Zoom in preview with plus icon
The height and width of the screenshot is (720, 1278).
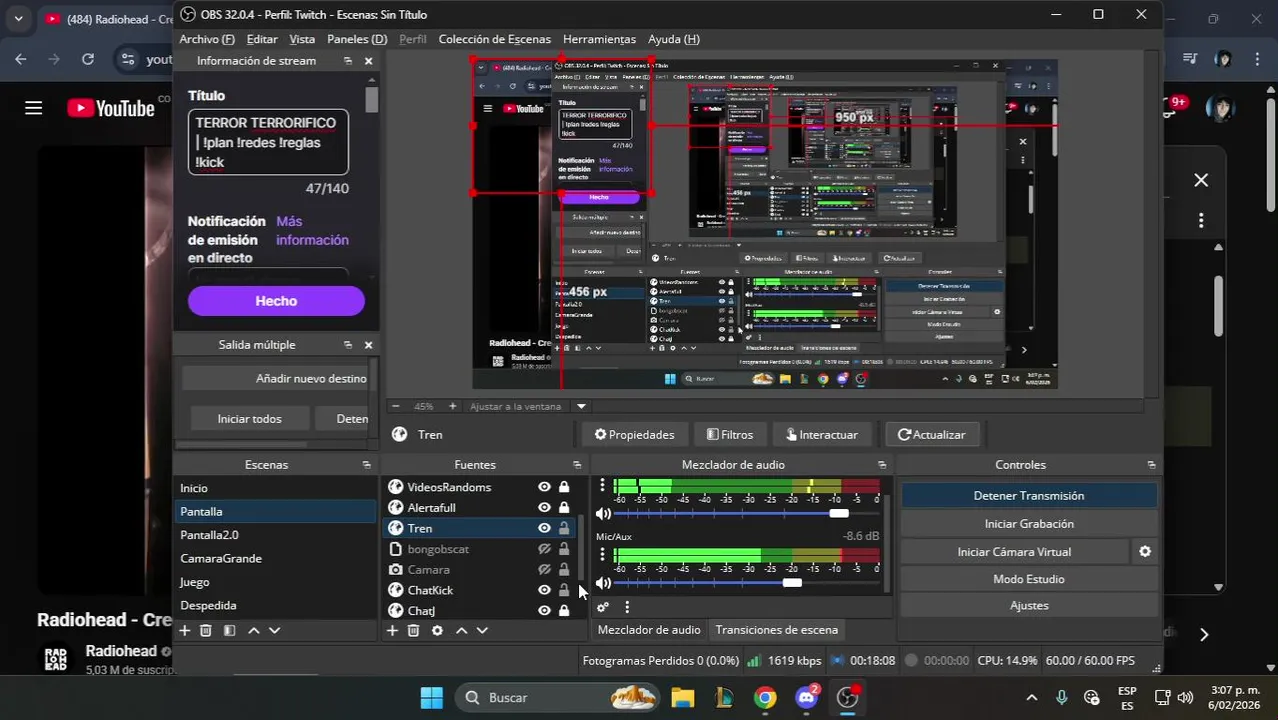(452, 406)
